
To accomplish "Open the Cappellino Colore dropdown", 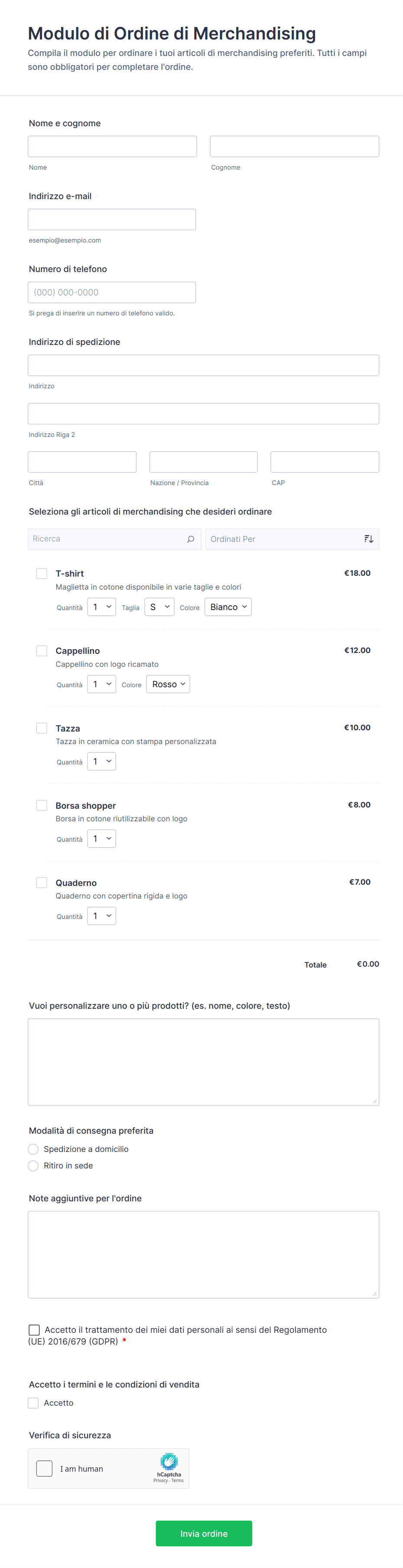I will coord(169,684).
